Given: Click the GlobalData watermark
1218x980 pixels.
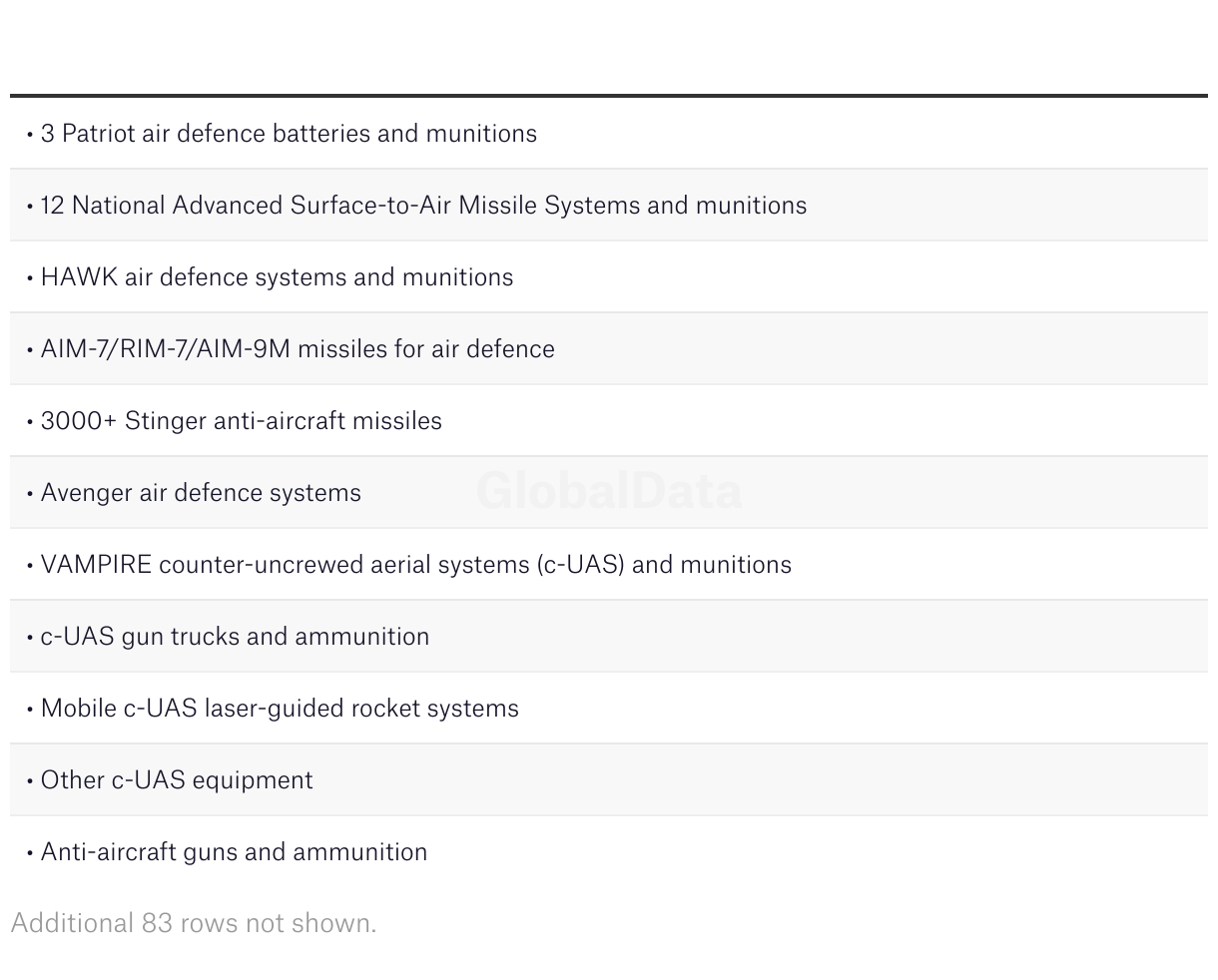Looking at the screenshot, I should coord(609,491).
